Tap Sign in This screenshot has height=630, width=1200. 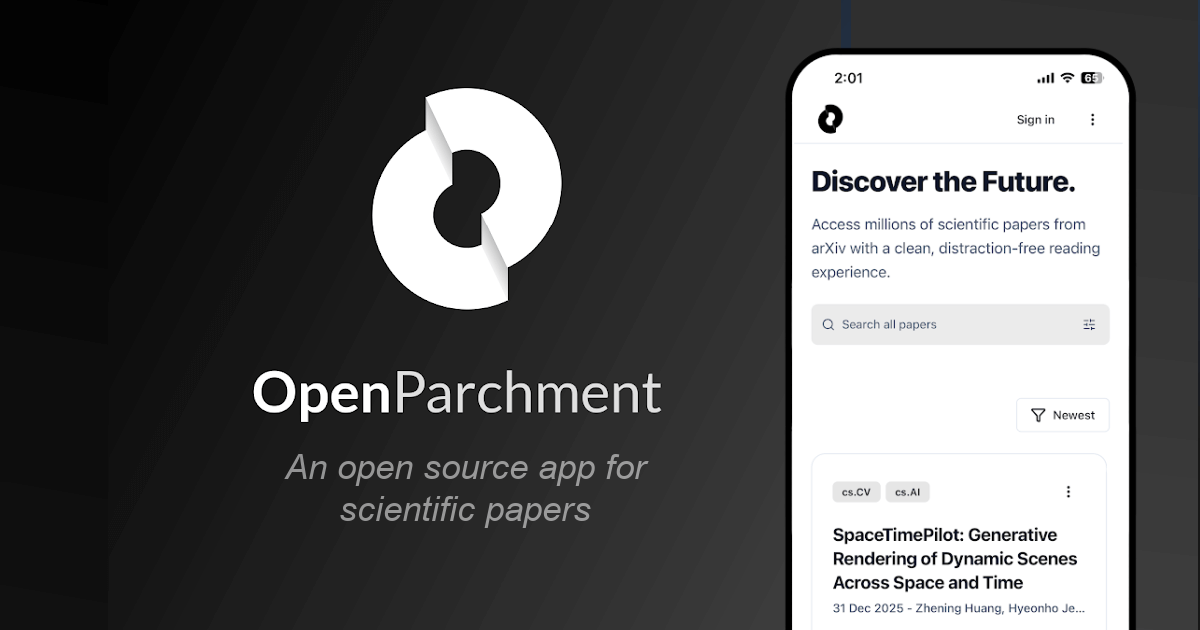coord(1035,120)
